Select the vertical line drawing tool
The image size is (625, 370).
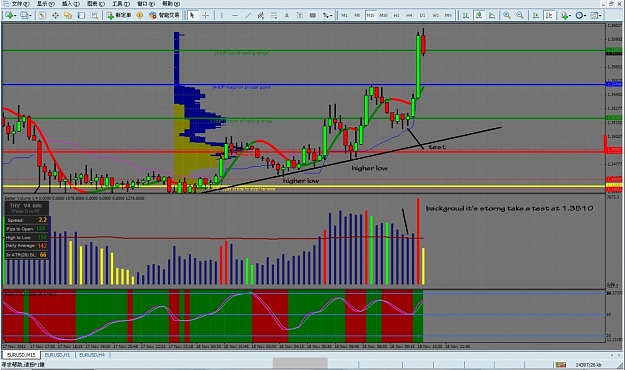[222, 15]
